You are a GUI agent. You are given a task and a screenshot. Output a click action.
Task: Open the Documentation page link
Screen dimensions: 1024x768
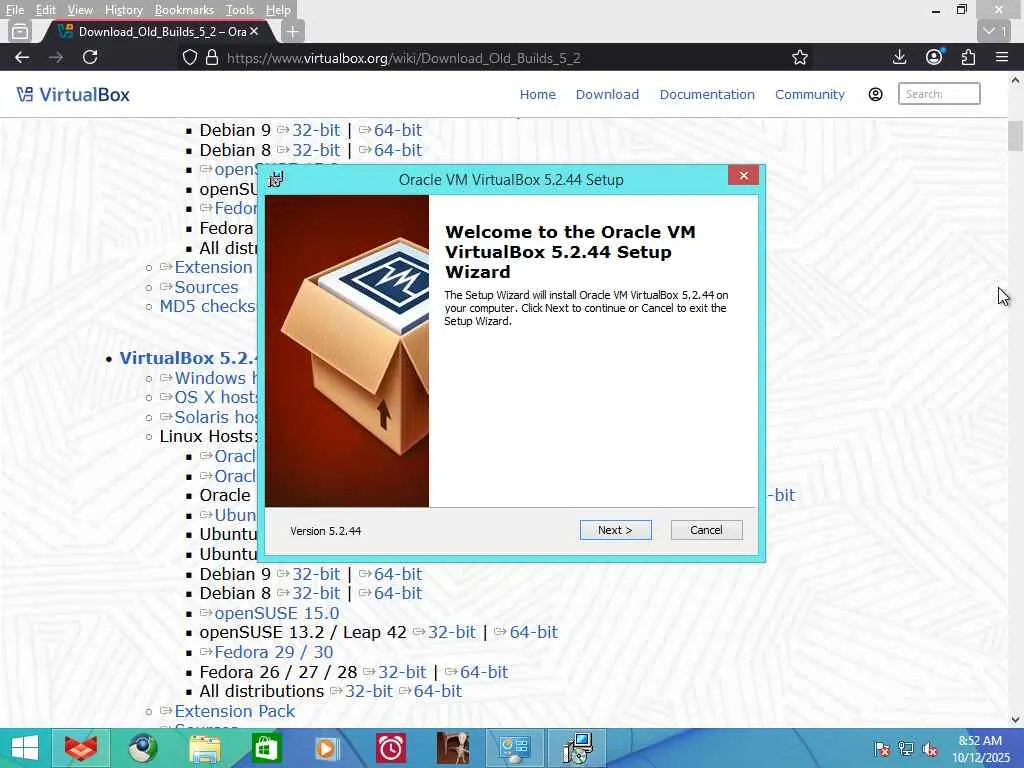click(707, 95)
